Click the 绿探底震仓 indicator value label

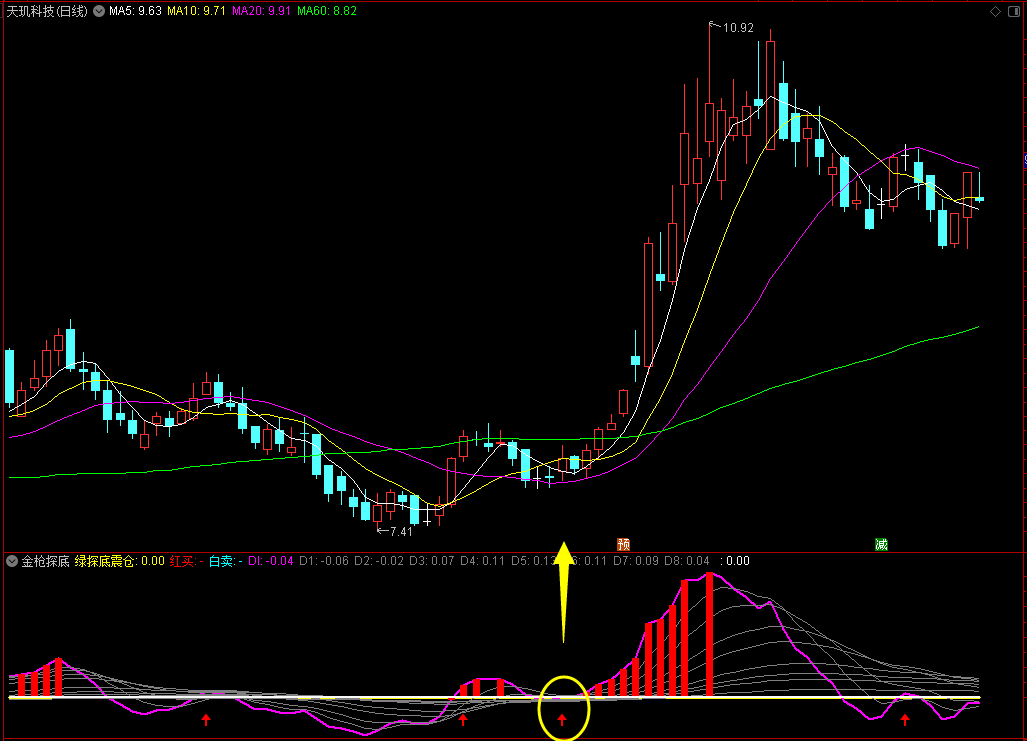[120, 561]
